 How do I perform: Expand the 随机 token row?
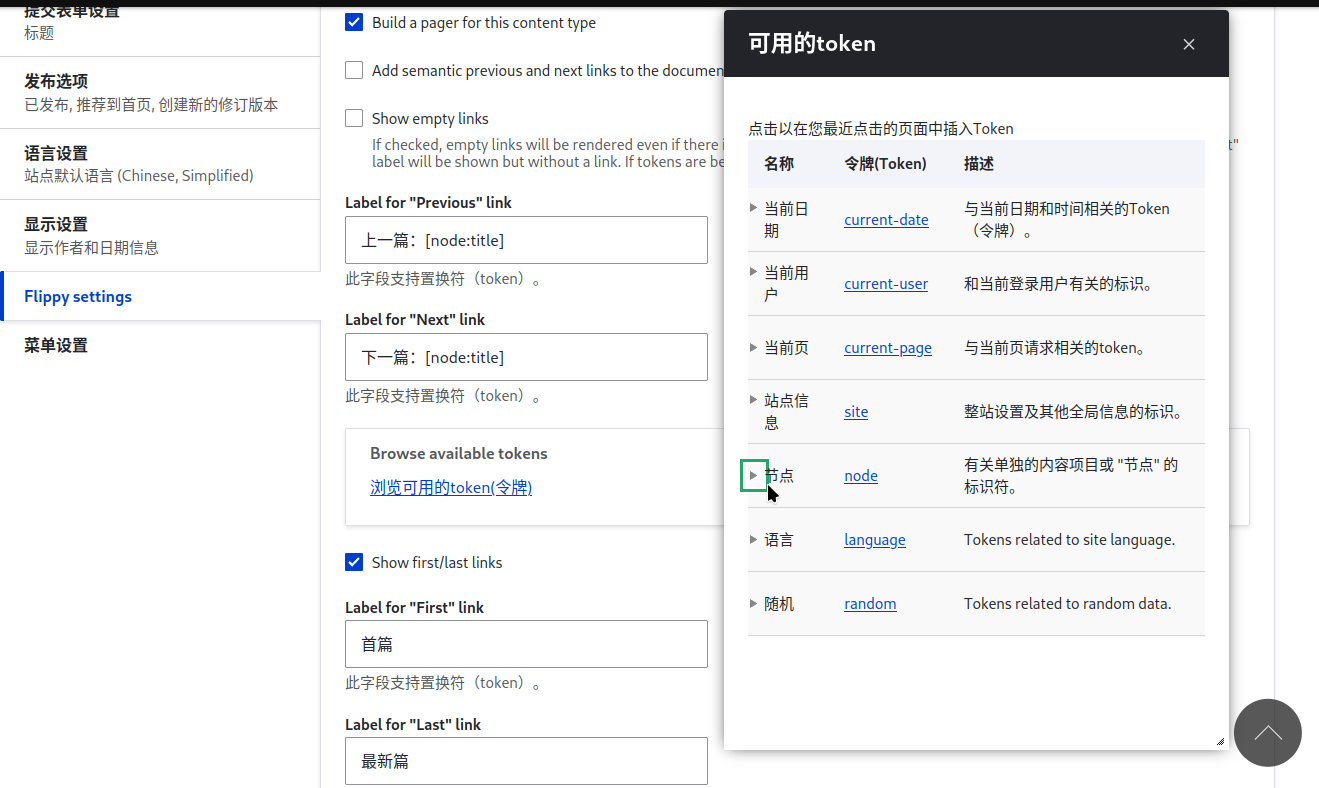tap(754, 603)
